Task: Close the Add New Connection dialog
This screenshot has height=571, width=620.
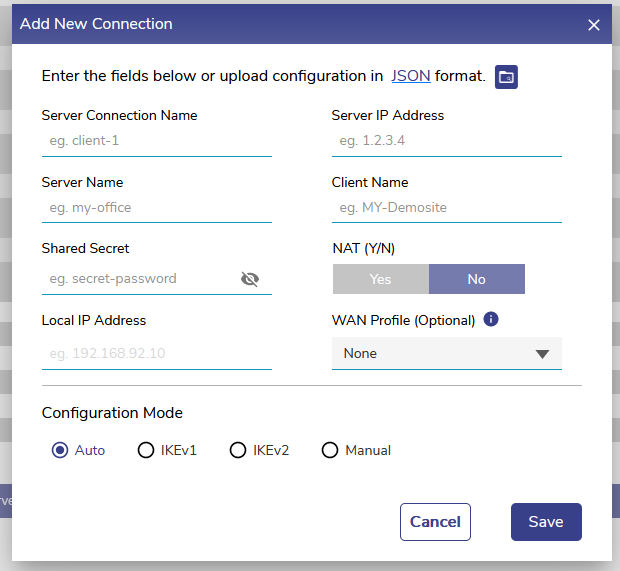Action: (593, 25)
